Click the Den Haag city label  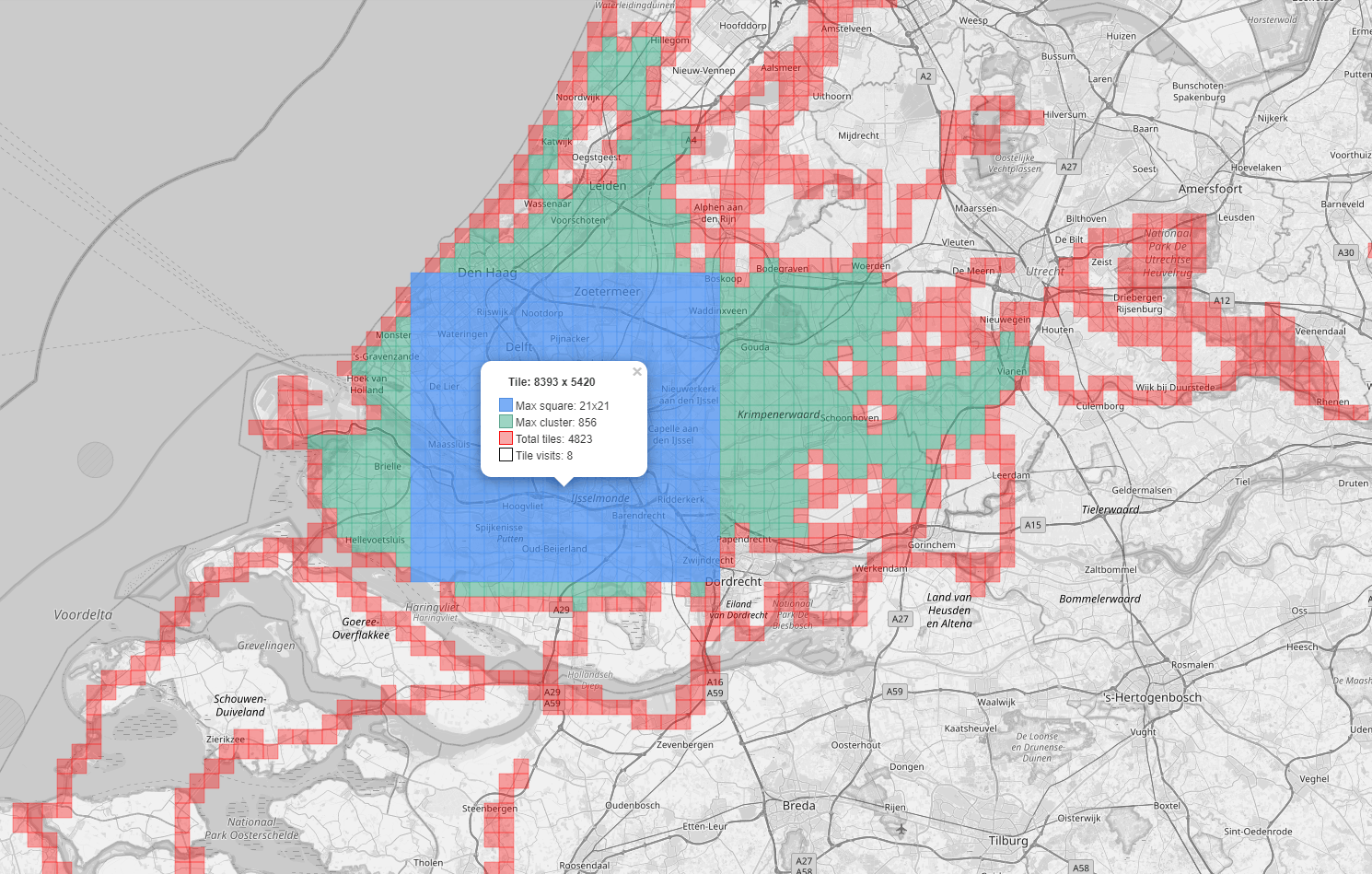[x=487, y=273]
